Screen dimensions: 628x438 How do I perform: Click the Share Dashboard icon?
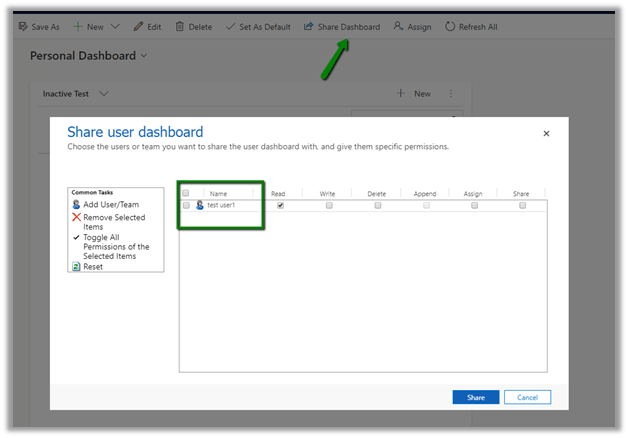click(x=309, y=27)
